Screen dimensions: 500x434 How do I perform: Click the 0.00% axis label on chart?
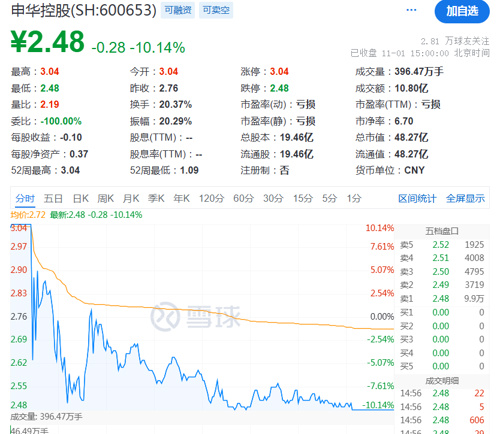point(382,316)
